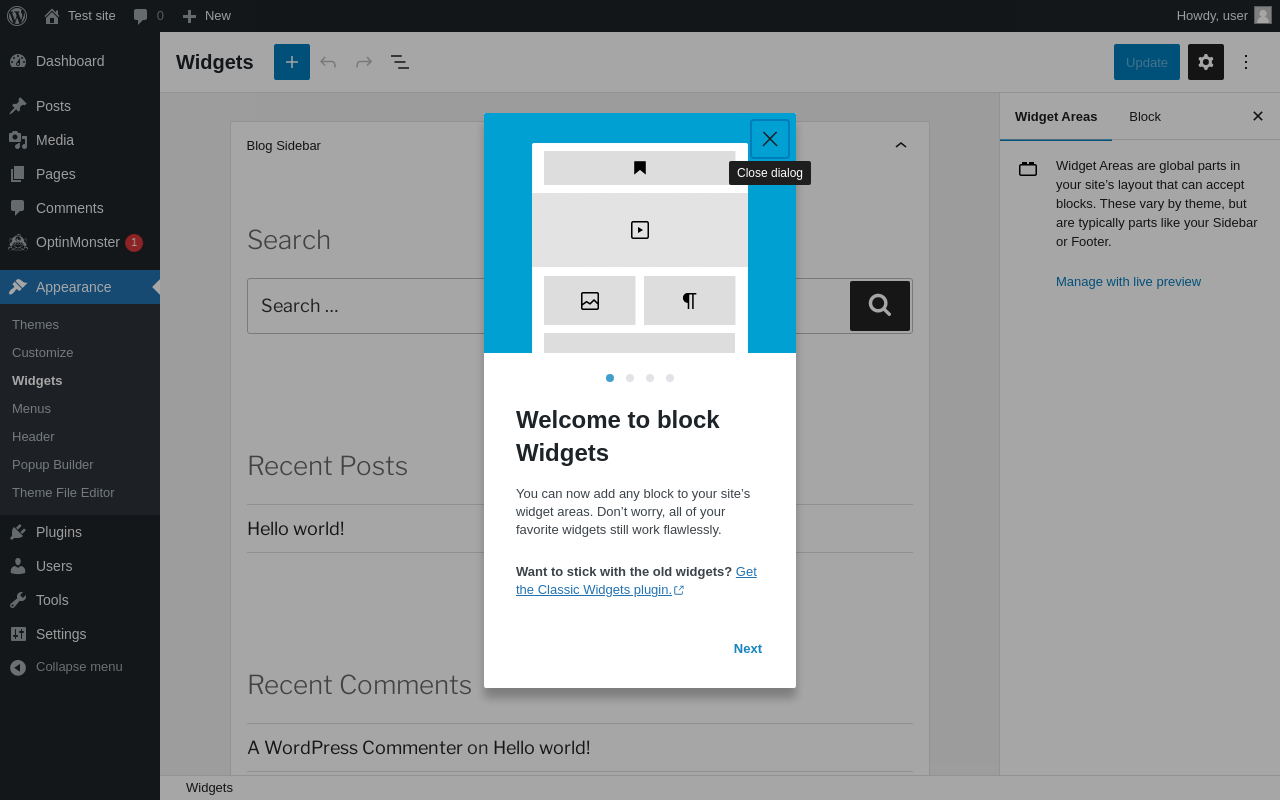Jump to fourth page dot of guide
Image resolution: width=1280 pixels, height=800 pixels.
[x=670, y=378]
